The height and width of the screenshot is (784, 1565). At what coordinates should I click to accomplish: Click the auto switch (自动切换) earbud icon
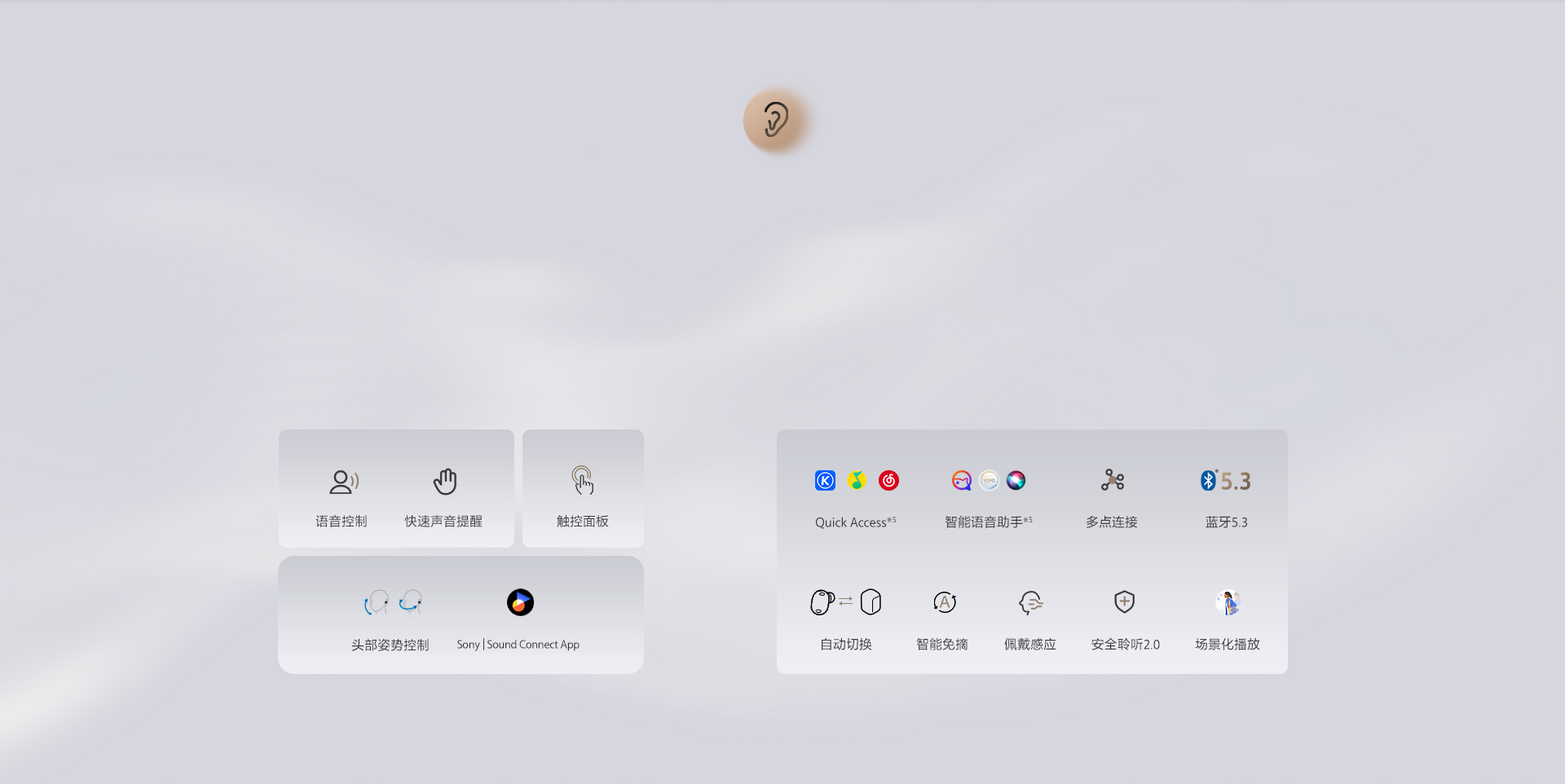click(x=846, y=602)
